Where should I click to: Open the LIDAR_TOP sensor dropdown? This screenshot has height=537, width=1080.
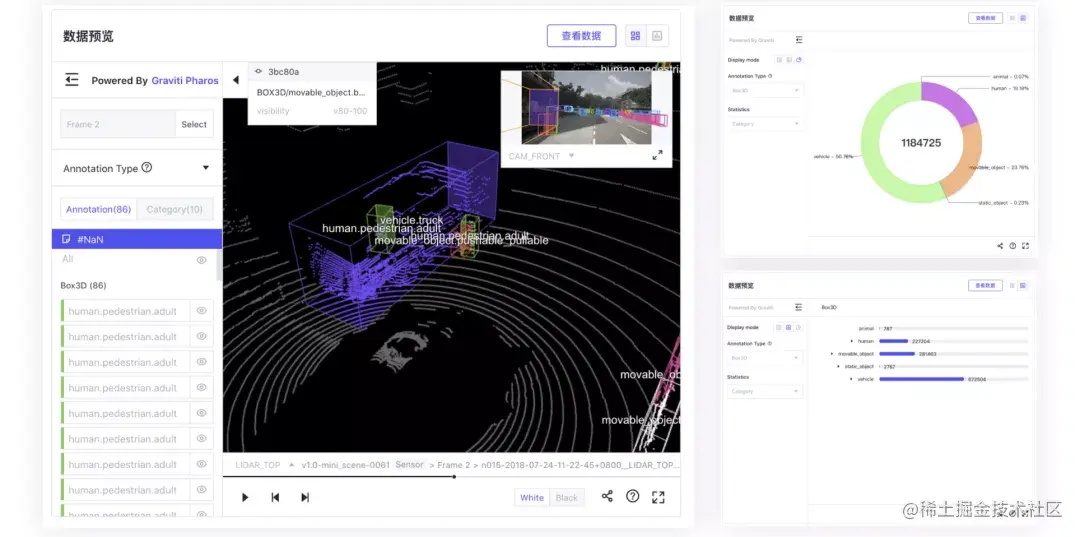[x=291, y=465]
